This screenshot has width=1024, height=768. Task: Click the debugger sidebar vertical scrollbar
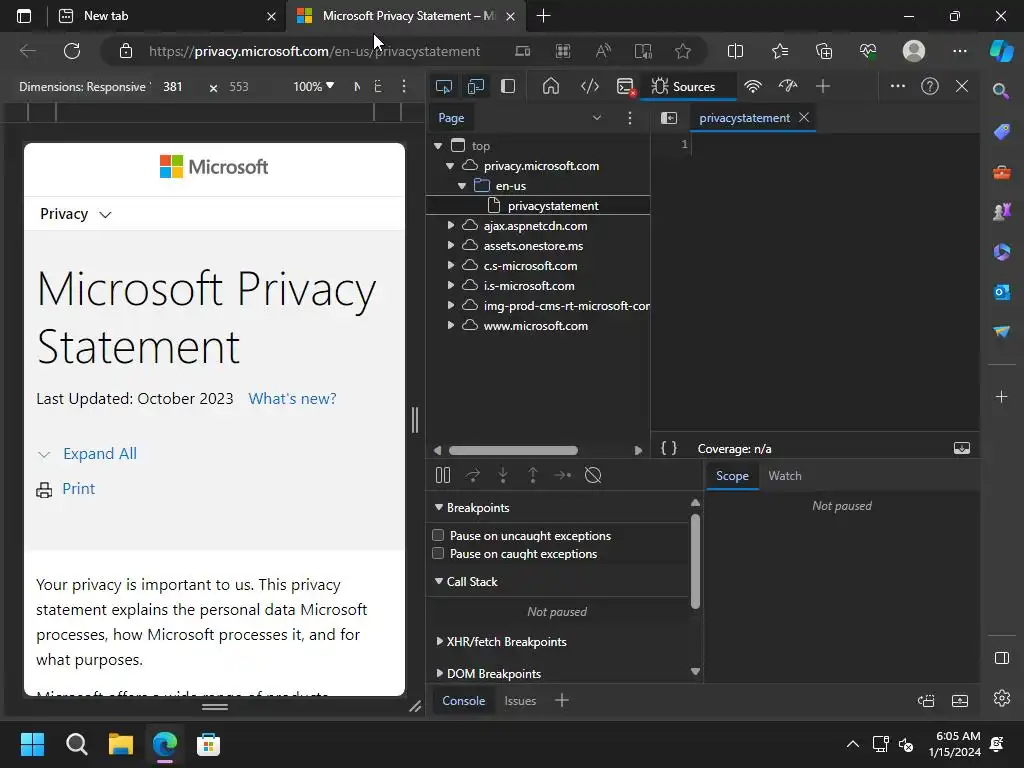(x=696, y=562)
